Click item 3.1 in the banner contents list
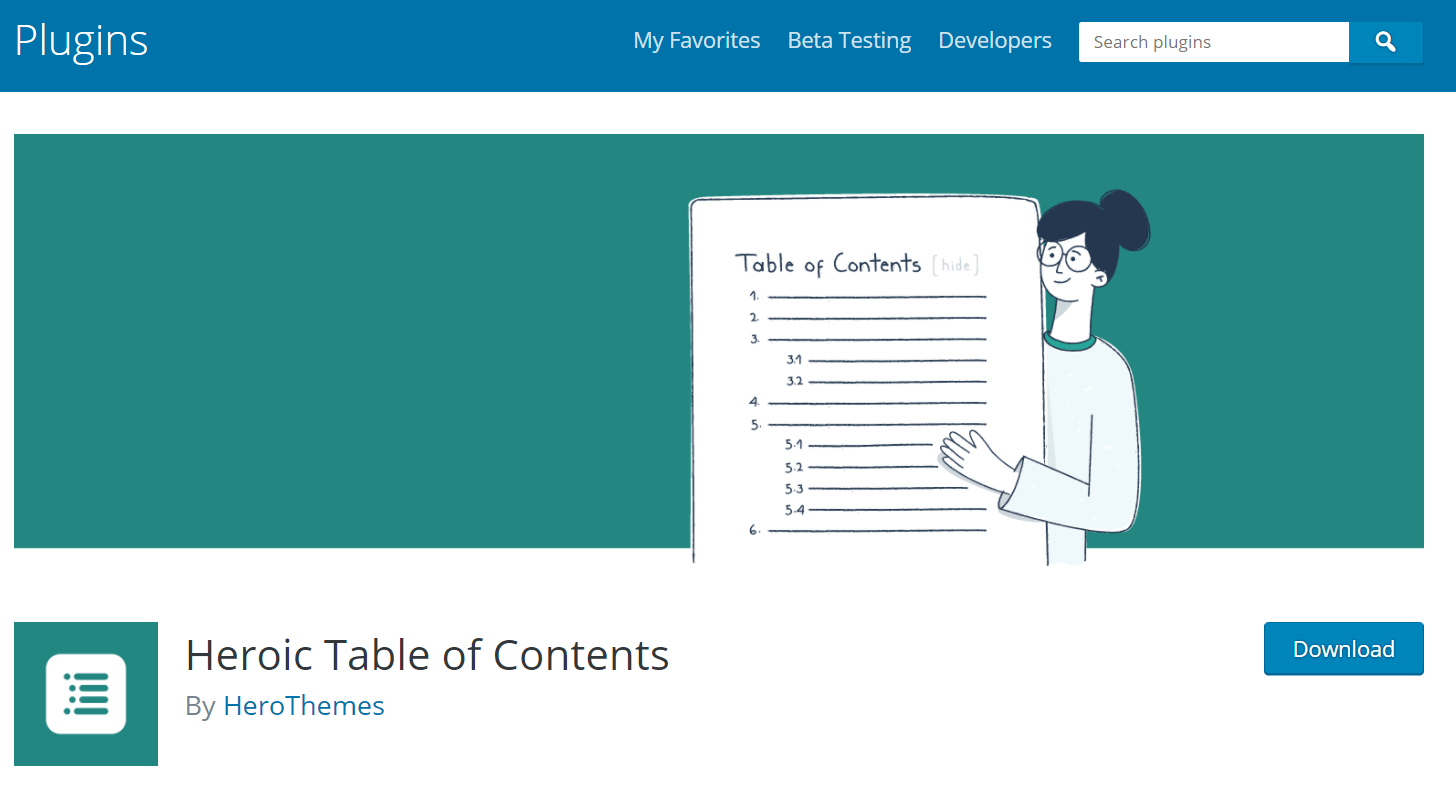Screen dimensions: 1456x787 click(794, 360)
